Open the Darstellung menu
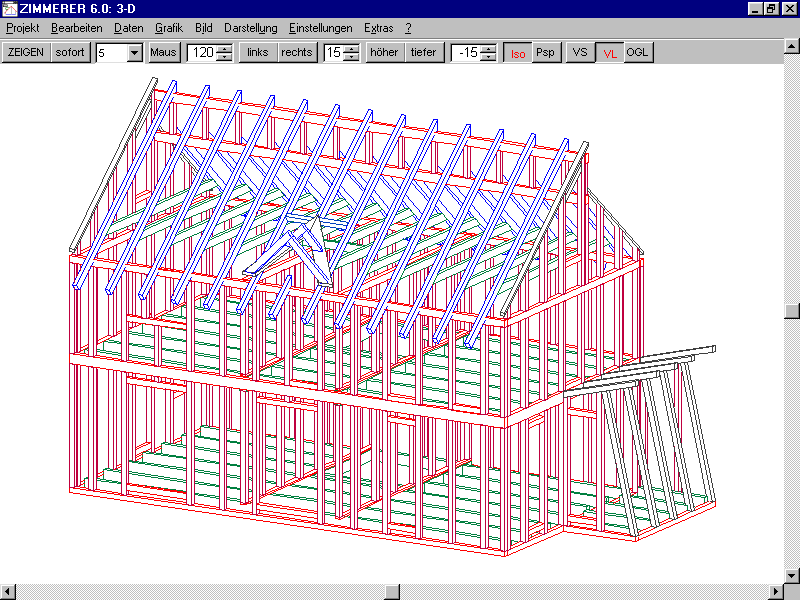Viewport: 800px width, 600px height. point(250,28)
